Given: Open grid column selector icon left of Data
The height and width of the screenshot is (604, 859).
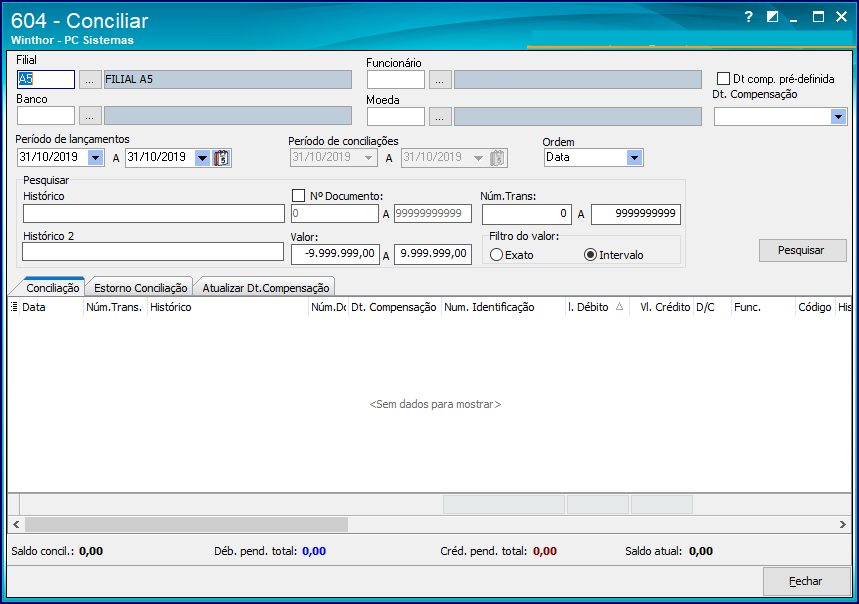Looking at the screenshot, I should pos(14,307).
